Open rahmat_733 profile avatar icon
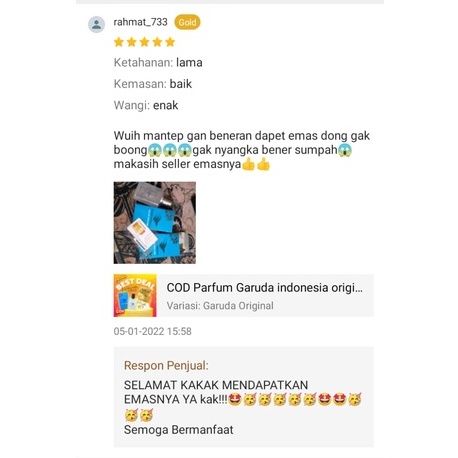Viewport: 458px width, 458px height. [x=96, y=24]
